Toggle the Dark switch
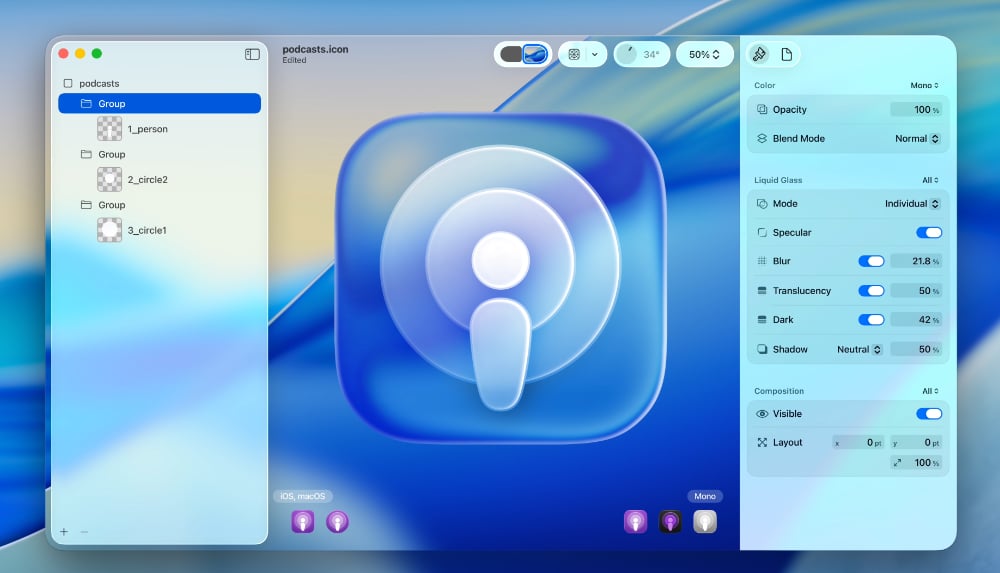1000x573 pixels. 871,320
